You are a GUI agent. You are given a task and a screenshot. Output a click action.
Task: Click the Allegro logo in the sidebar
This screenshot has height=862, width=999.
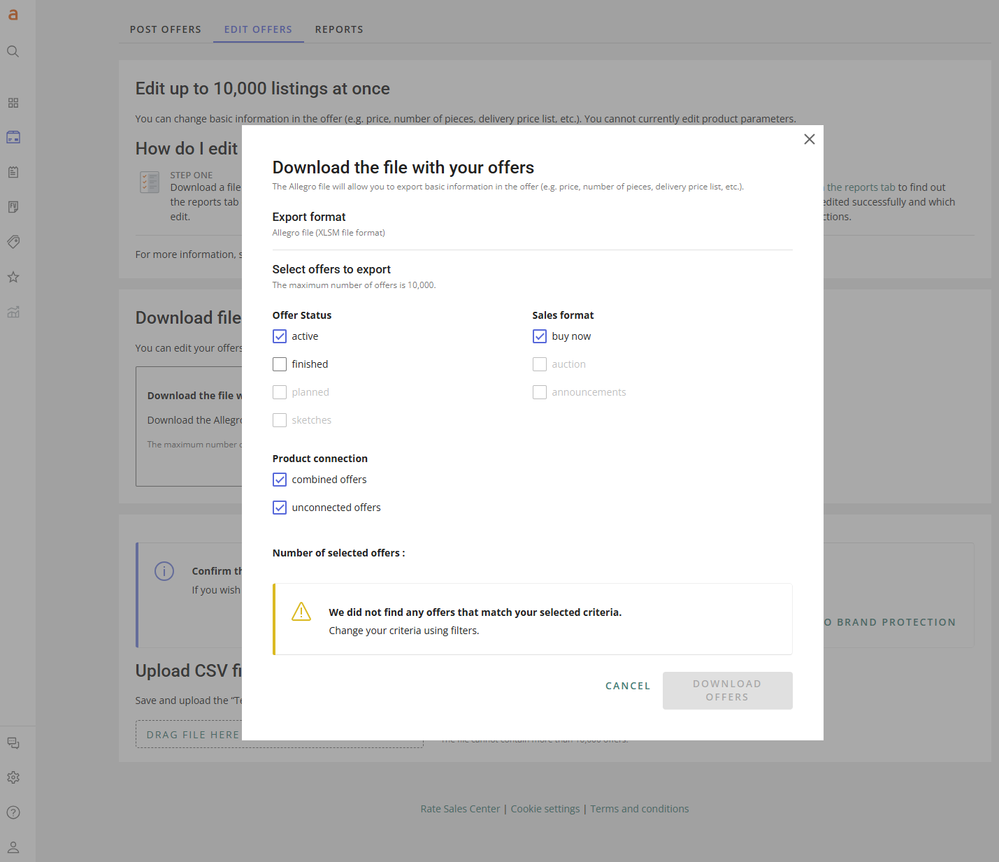tap(13, 15)
